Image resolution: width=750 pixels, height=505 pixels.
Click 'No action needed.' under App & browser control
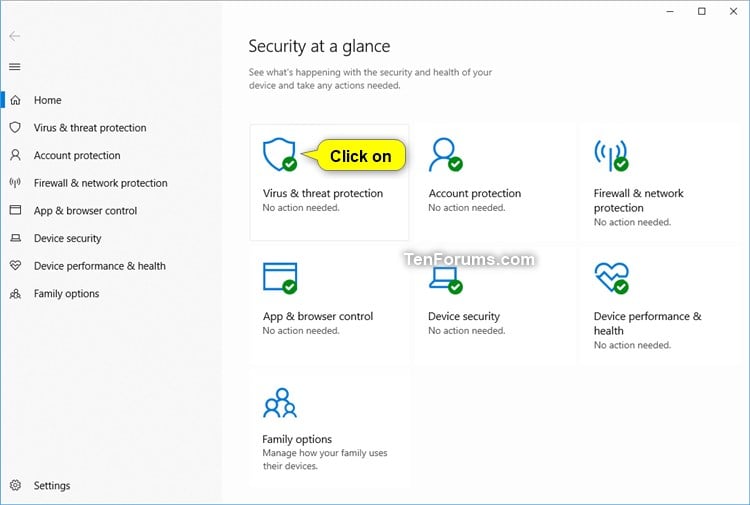coord(301,330)
